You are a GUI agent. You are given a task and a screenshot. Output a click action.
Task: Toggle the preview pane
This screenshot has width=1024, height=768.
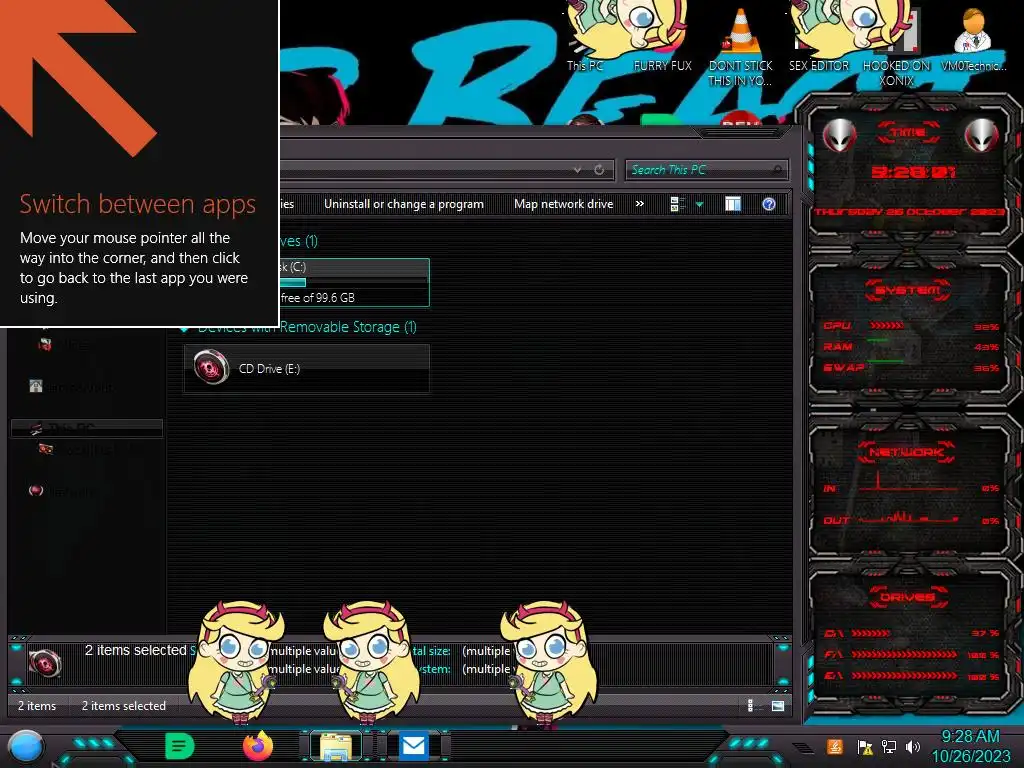point(733,204)
